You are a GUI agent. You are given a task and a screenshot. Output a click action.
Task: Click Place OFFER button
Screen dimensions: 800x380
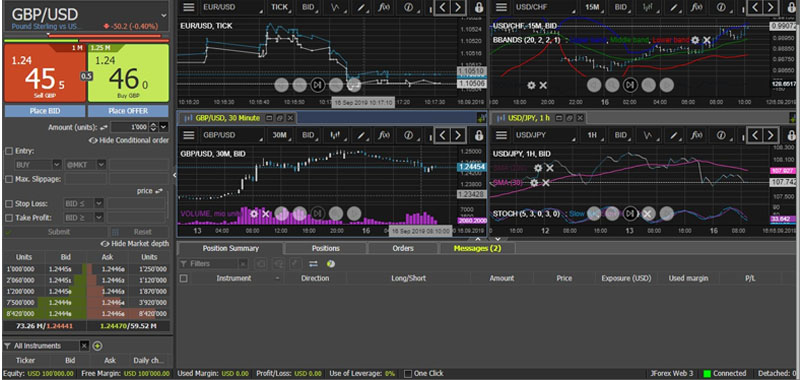point(128,111)
